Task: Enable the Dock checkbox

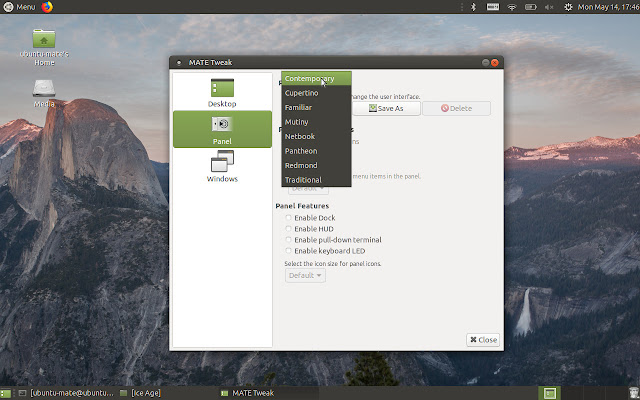Action: [289, 218]
